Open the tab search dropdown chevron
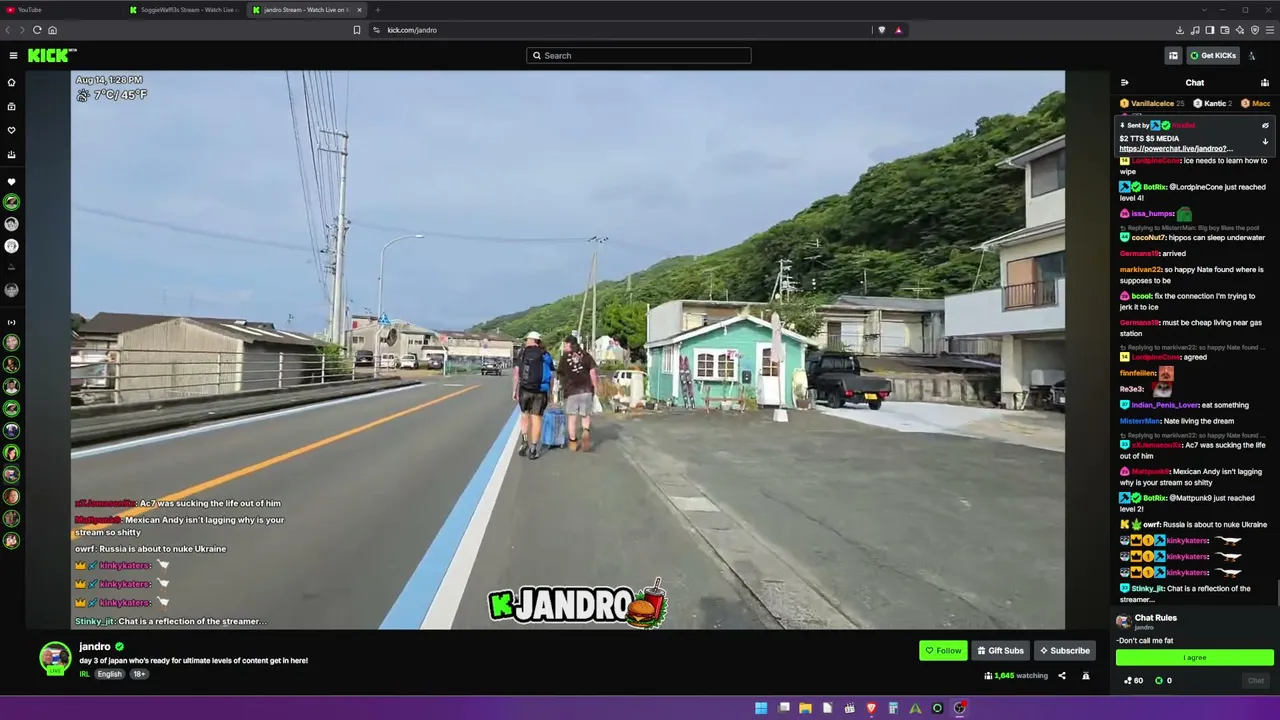This screenshot has width=1280, height=720. point(1206,10)
